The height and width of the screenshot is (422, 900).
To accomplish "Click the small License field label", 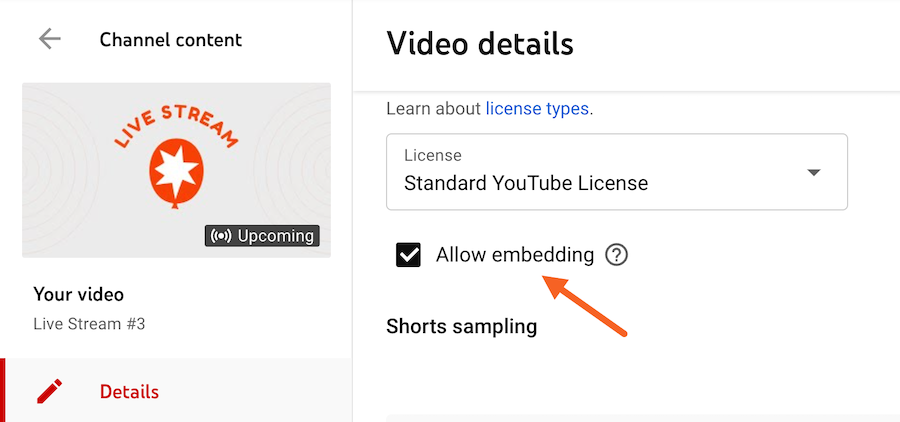I will [432, 156].
